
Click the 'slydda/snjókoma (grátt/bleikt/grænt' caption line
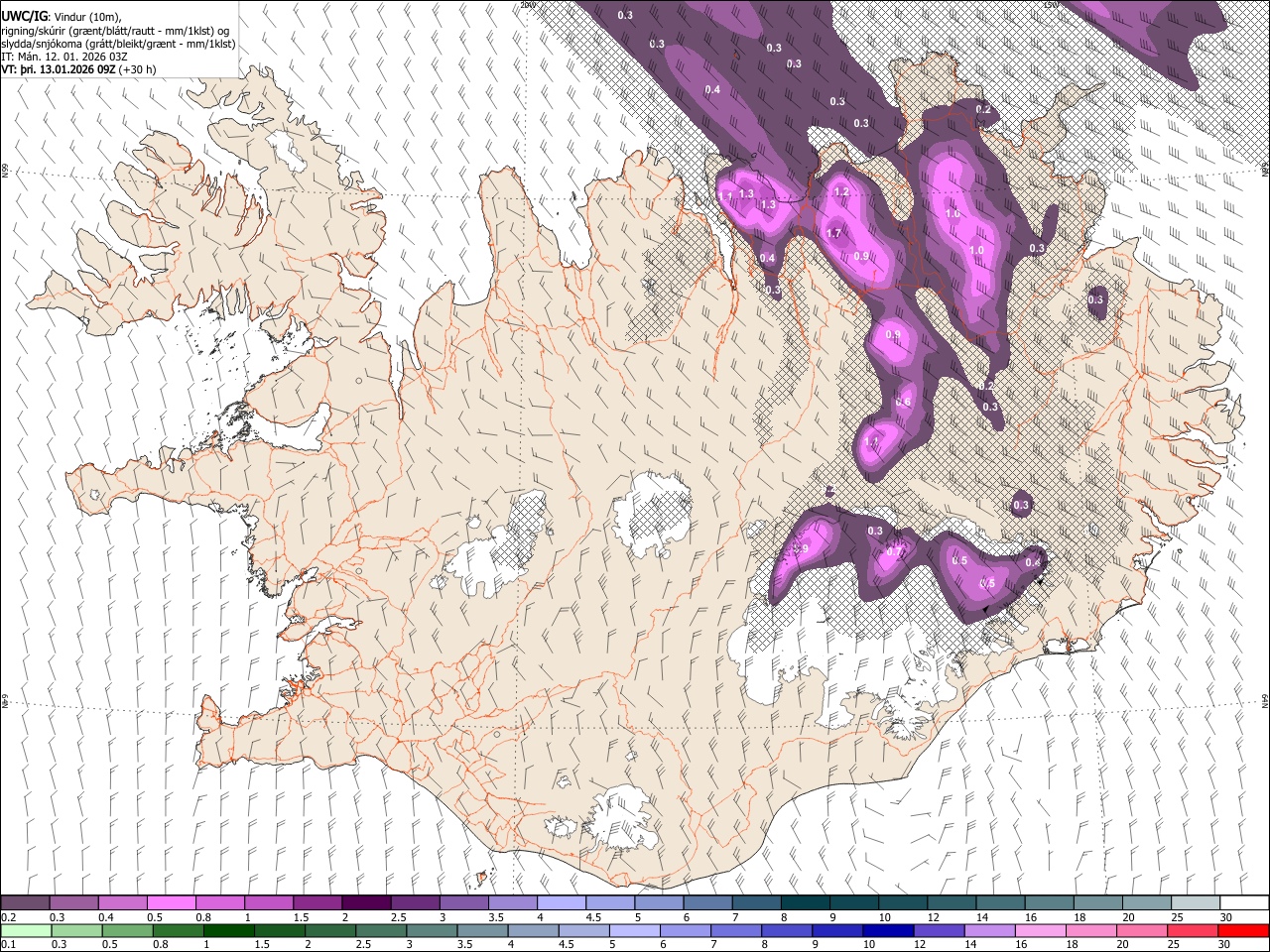tap(118, 44)
